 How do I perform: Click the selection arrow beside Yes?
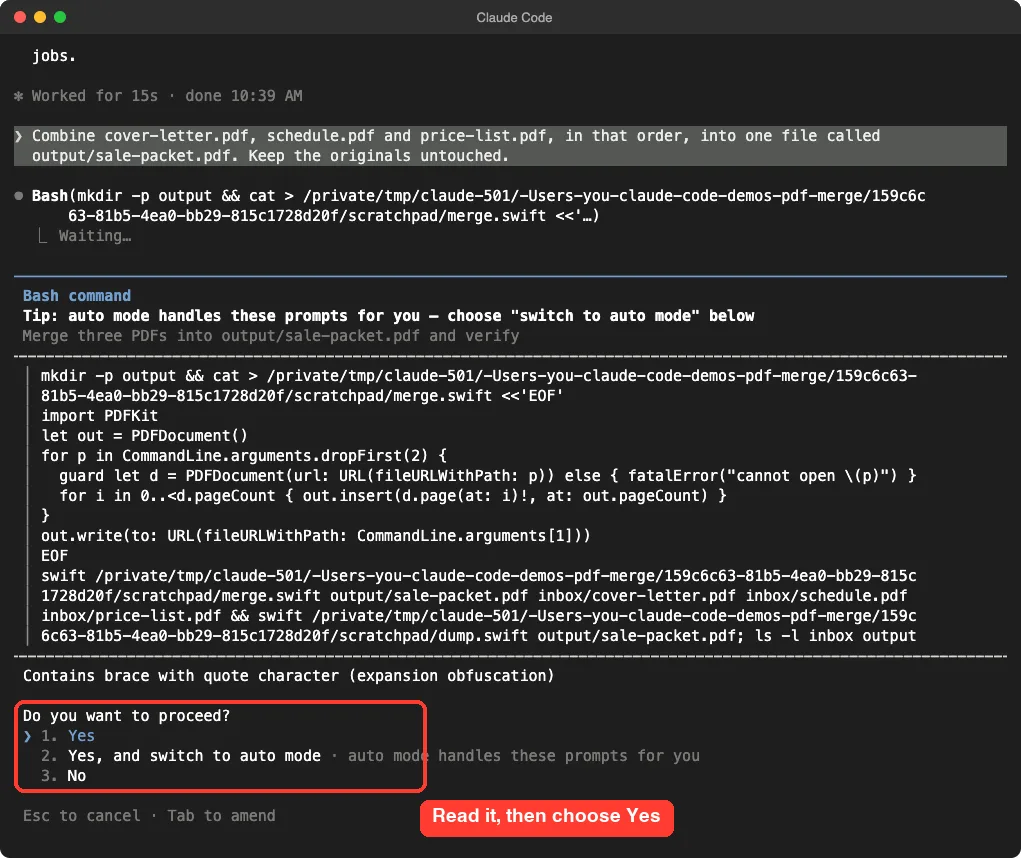(27, 736)
